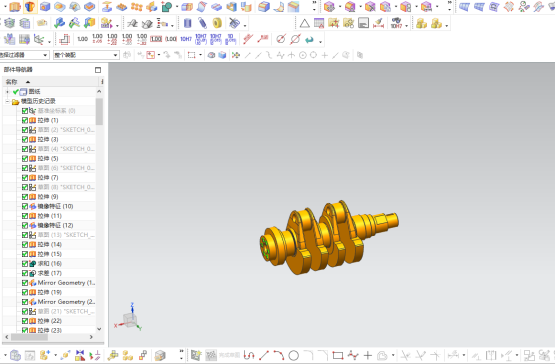Select the 拉伸 (15) feature row
This screenshot has width=555, height=364.
click(x=49, y=254)
